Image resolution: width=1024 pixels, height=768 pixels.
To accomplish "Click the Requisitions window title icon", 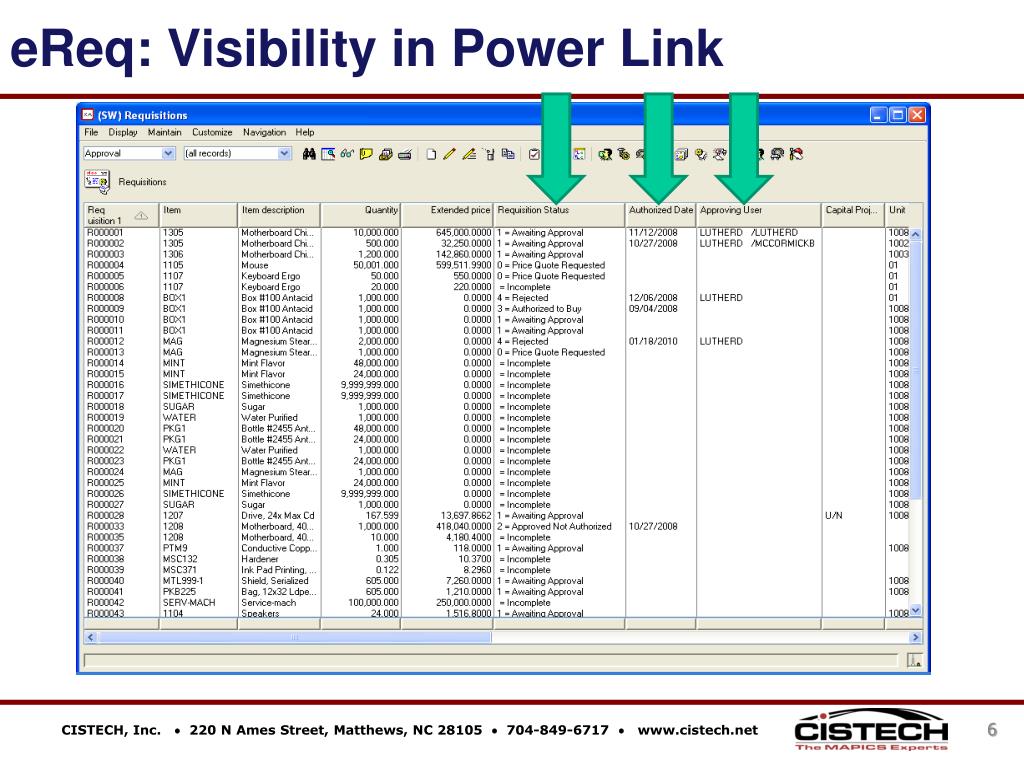I will click(88, 115).
